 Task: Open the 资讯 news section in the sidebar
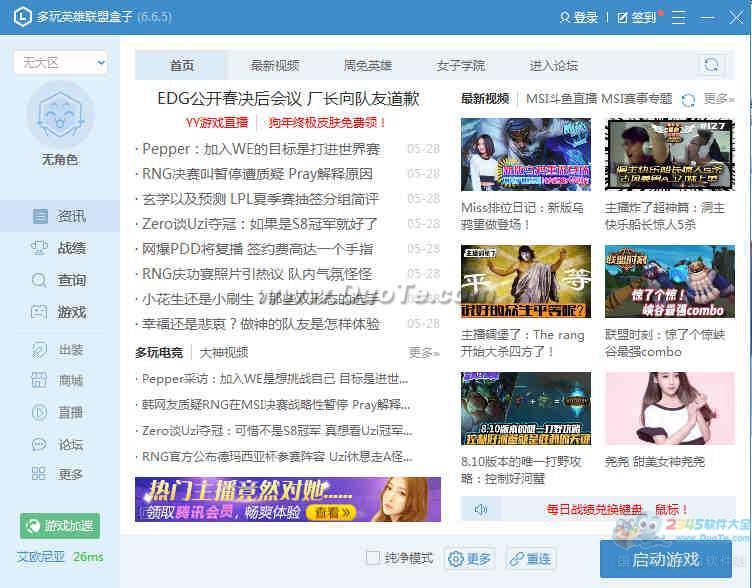pos(59,216)
